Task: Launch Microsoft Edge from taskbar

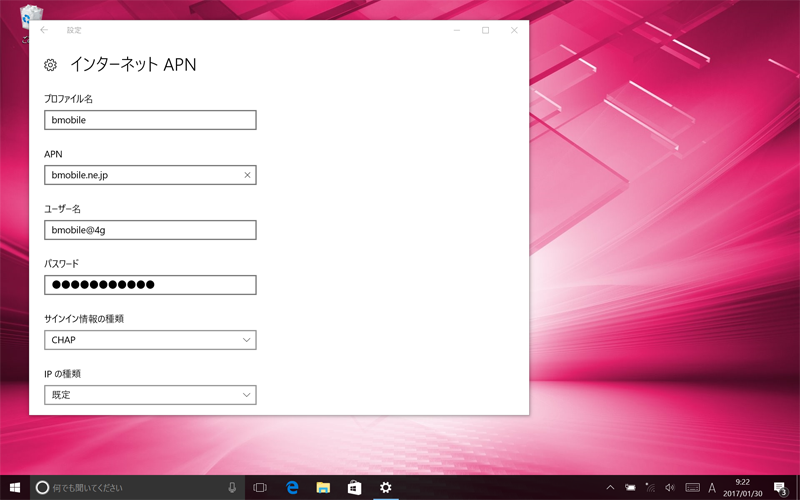Action: (x=292, y=488)
